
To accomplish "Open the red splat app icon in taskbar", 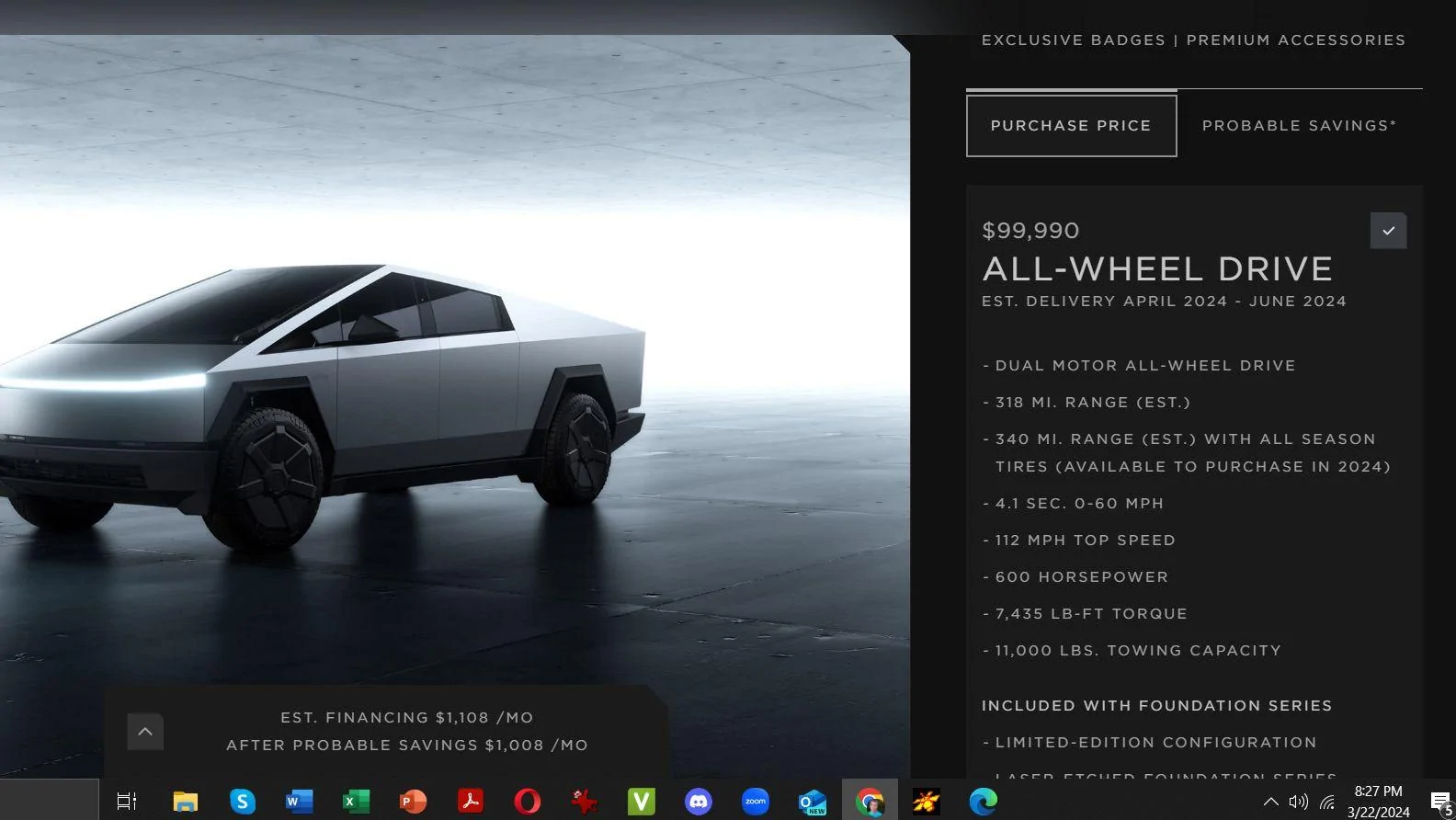I will [x=585, y=802].
